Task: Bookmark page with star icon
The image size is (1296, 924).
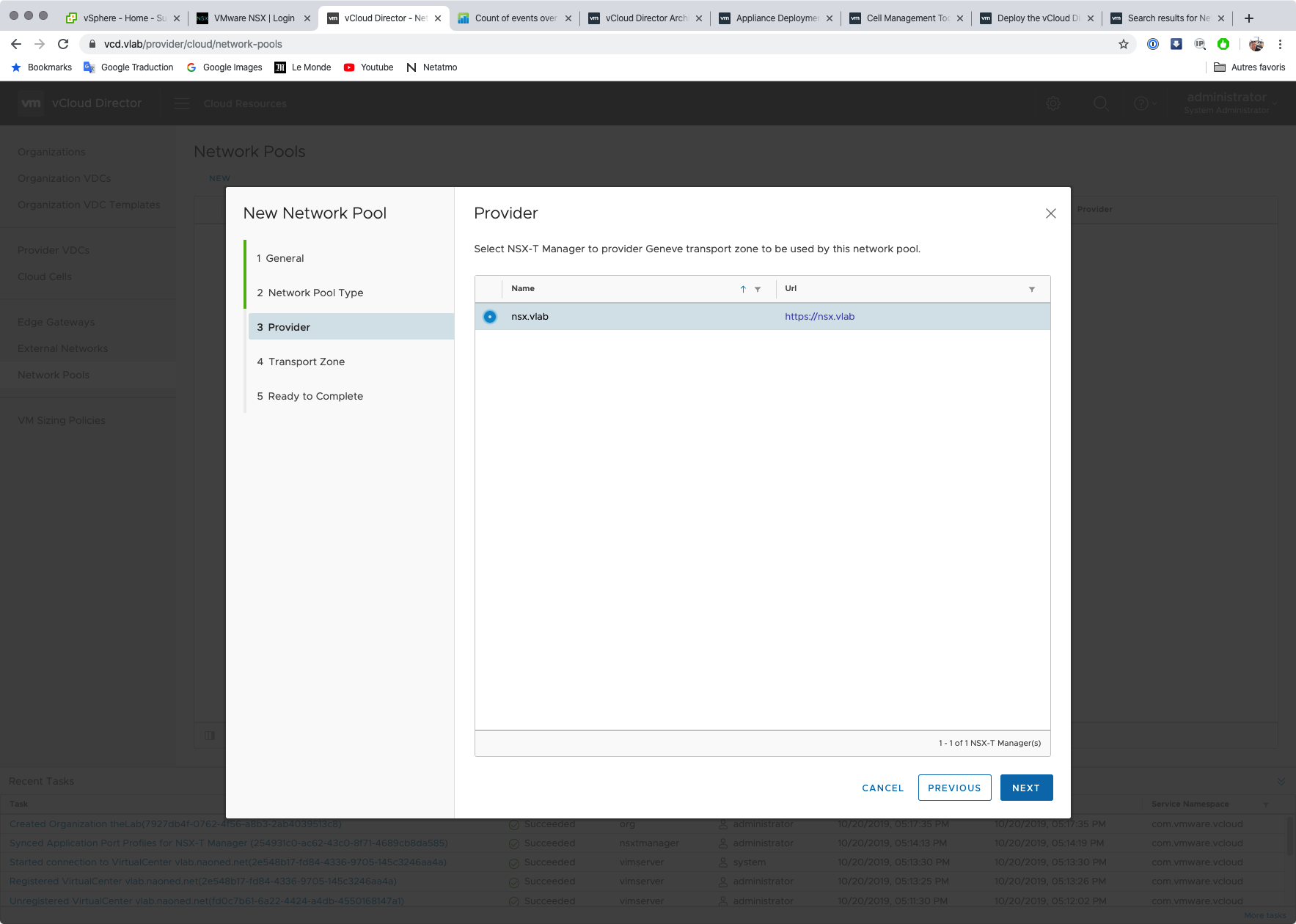Action: 1123,44
